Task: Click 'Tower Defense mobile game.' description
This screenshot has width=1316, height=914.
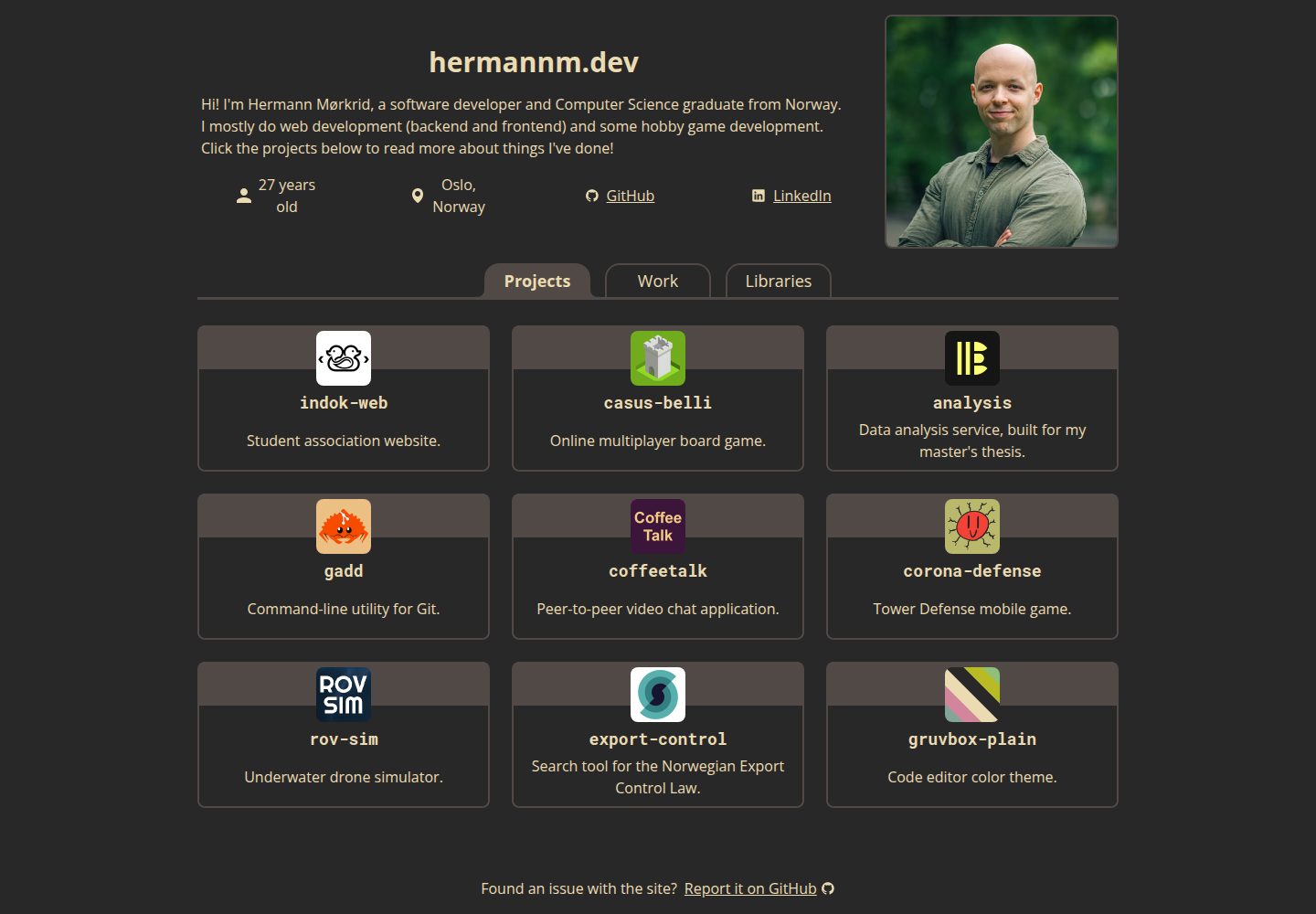Action: pyautogui.click(x=972, y=609)
